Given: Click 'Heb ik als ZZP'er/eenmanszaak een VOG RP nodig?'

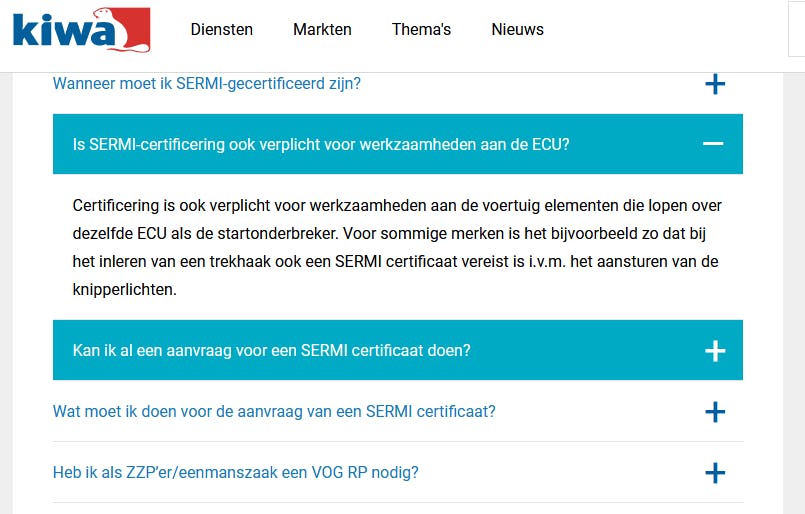Looking at the screenshot, I should (x=236, y=472).
